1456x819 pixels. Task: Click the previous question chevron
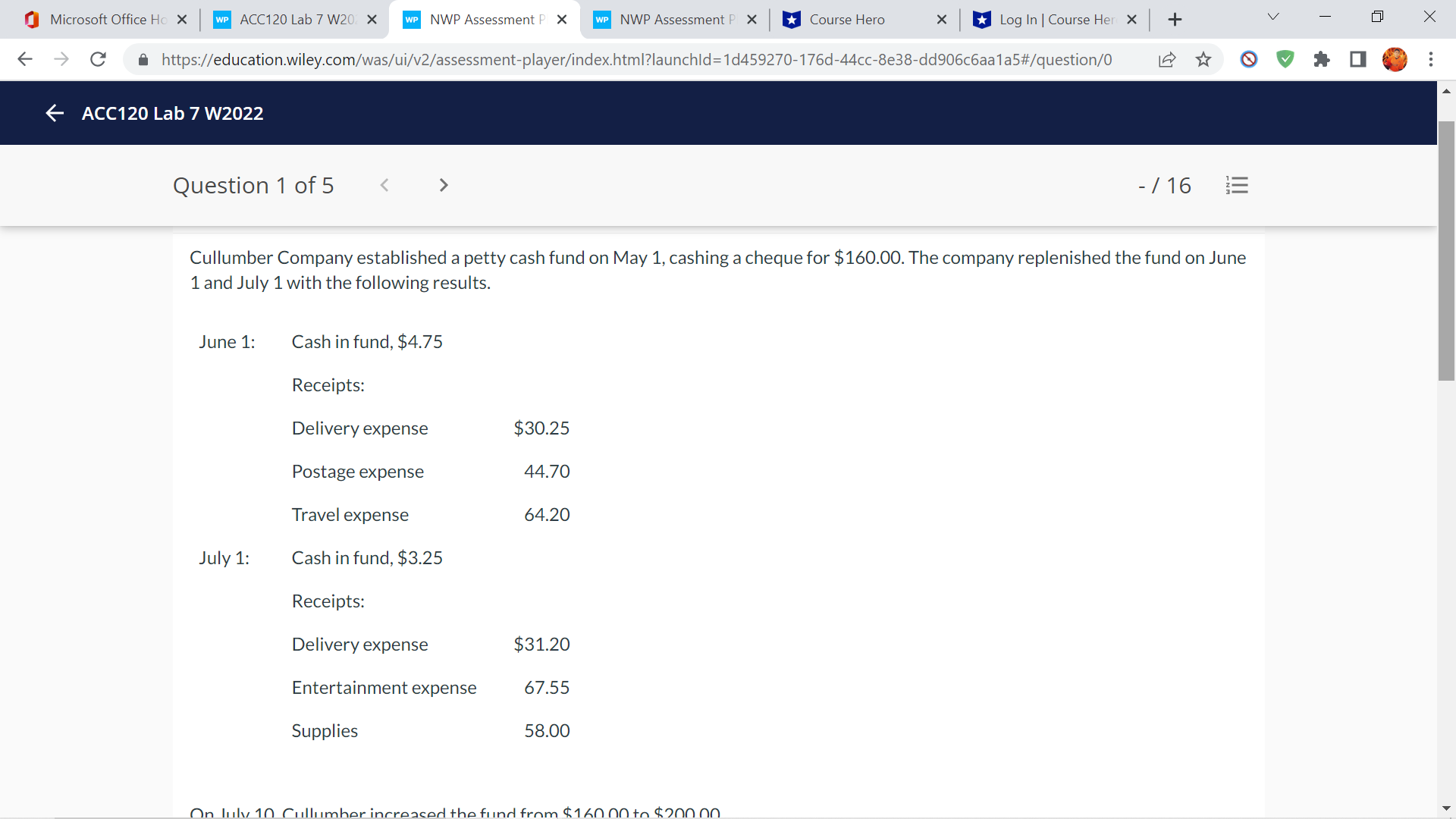point(385,185)
